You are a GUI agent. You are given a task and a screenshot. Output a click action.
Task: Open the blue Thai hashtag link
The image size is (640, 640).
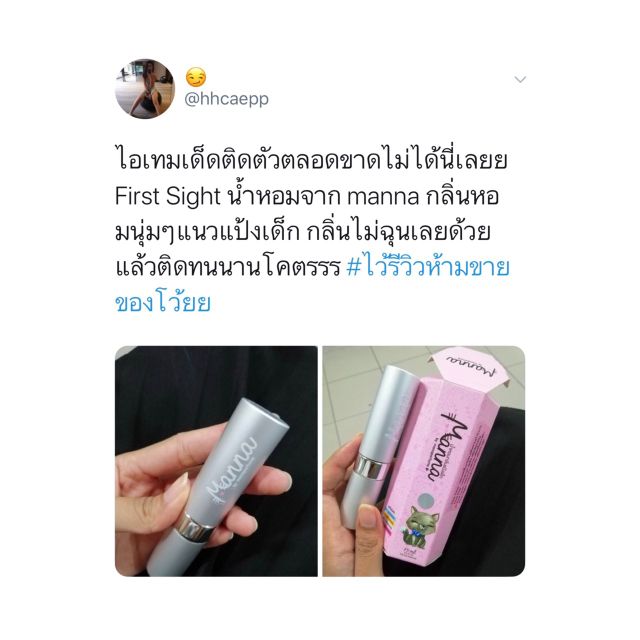[428, 268]
